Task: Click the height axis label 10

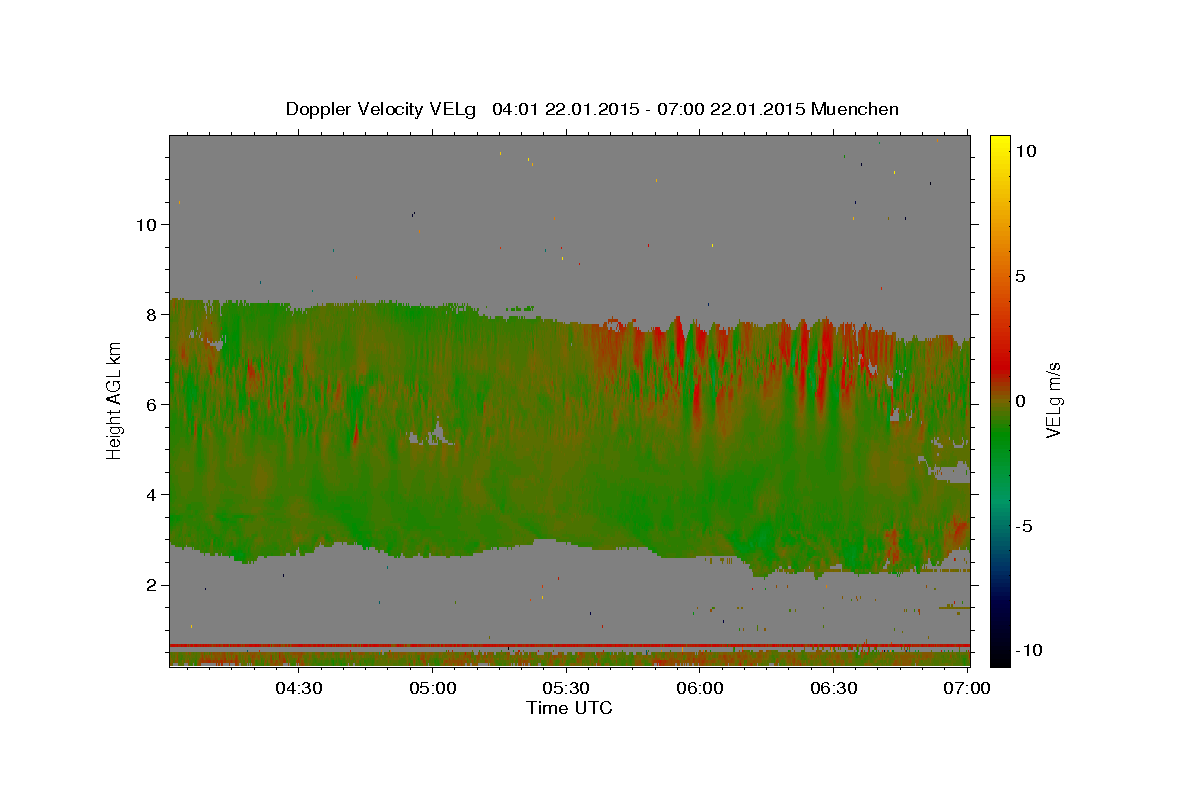Action: point(146,224)
